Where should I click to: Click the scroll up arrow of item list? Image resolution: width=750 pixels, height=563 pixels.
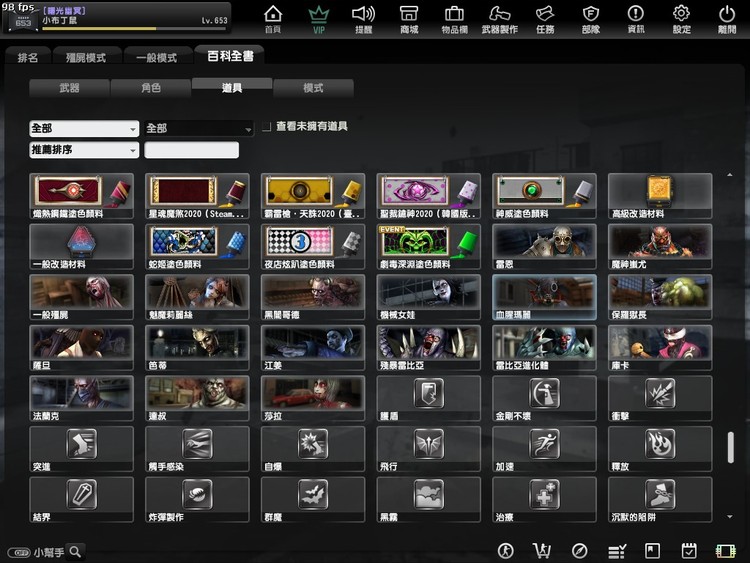pos(730,175)
